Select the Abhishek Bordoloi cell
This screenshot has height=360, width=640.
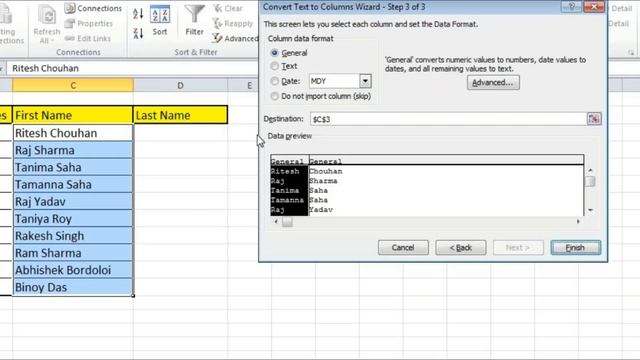[x=73, y=270]
